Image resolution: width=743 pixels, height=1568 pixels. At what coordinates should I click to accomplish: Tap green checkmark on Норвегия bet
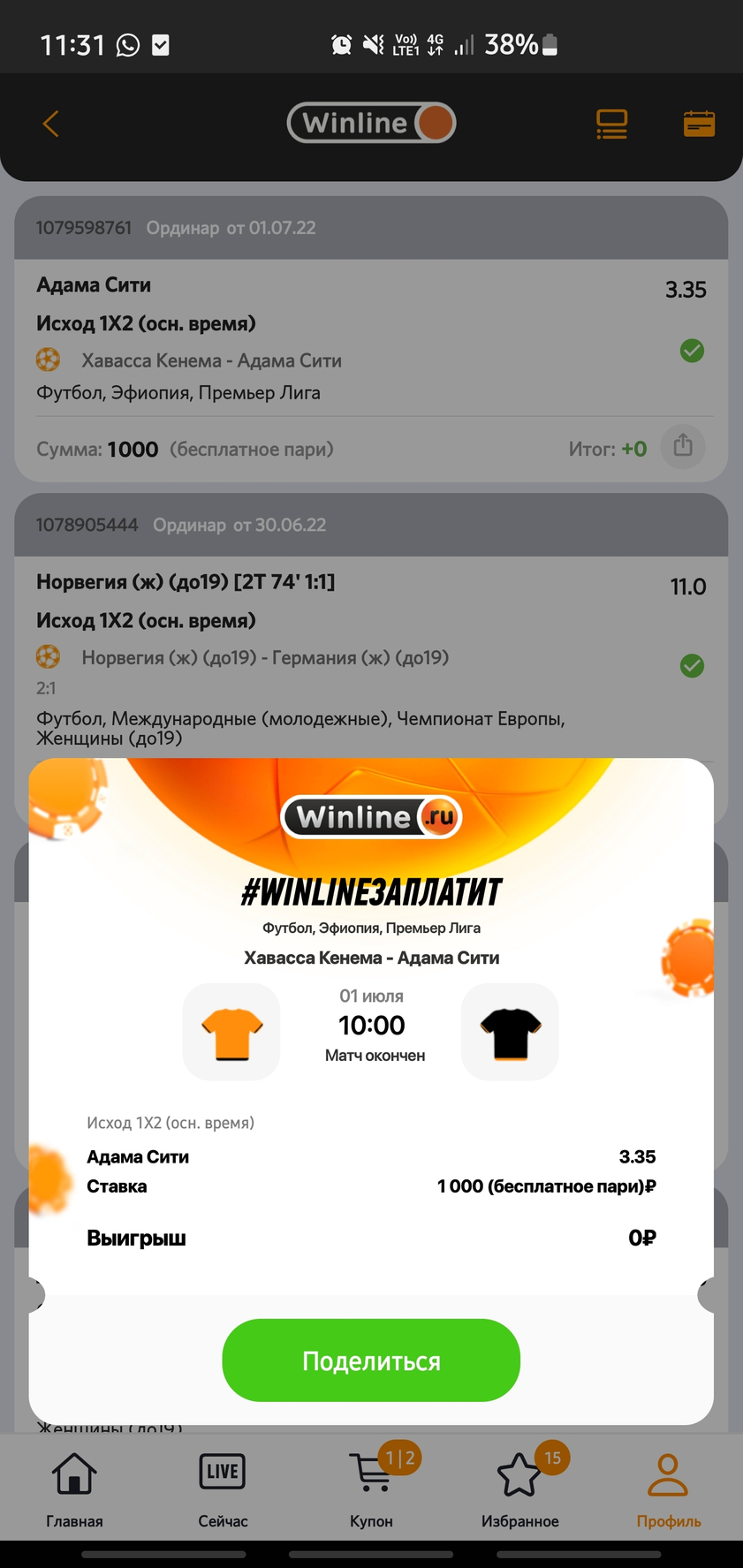pyautogui.click(x=693, y=665)
